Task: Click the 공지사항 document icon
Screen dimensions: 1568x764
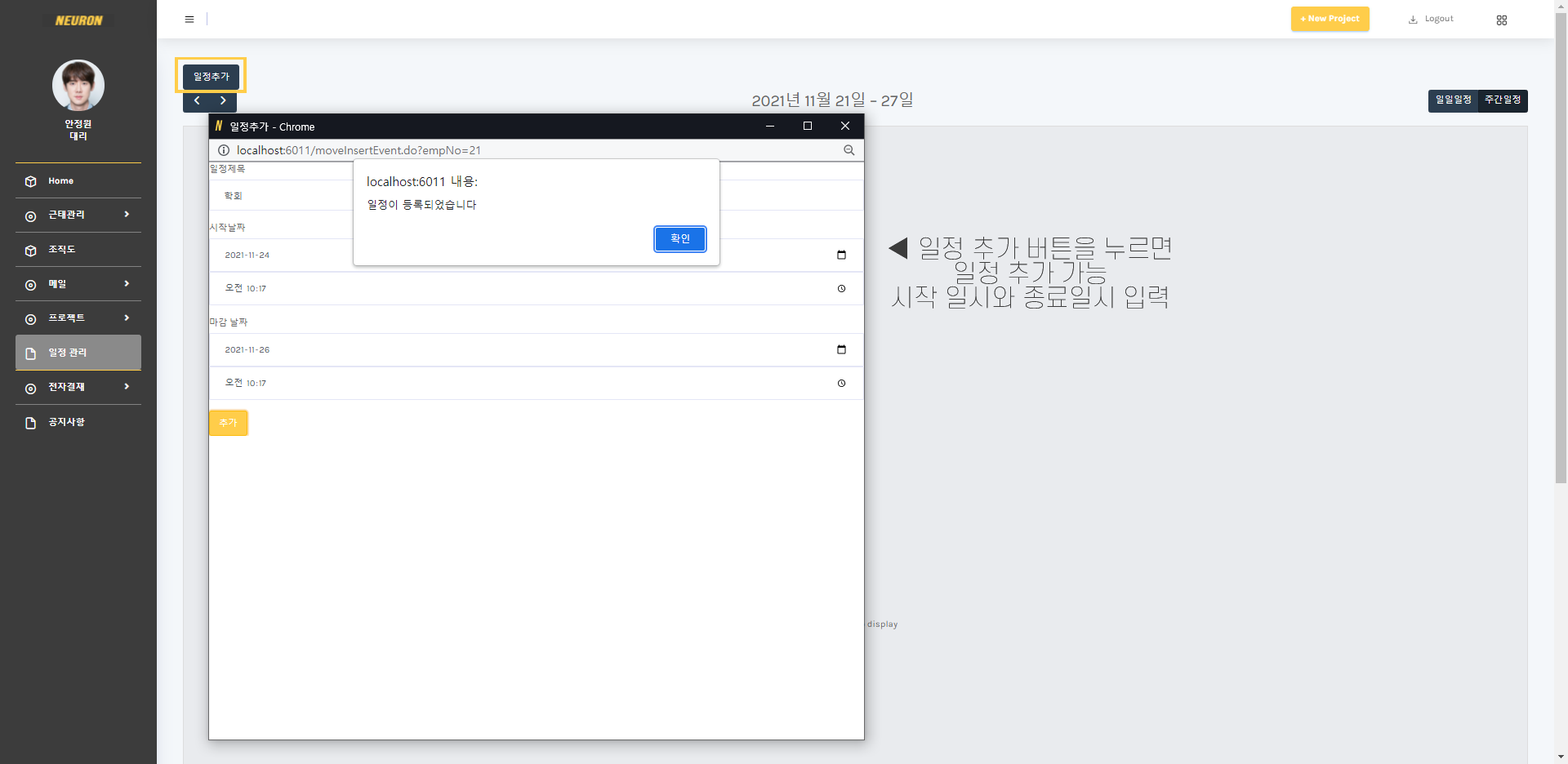Action: tap(31, 423)
